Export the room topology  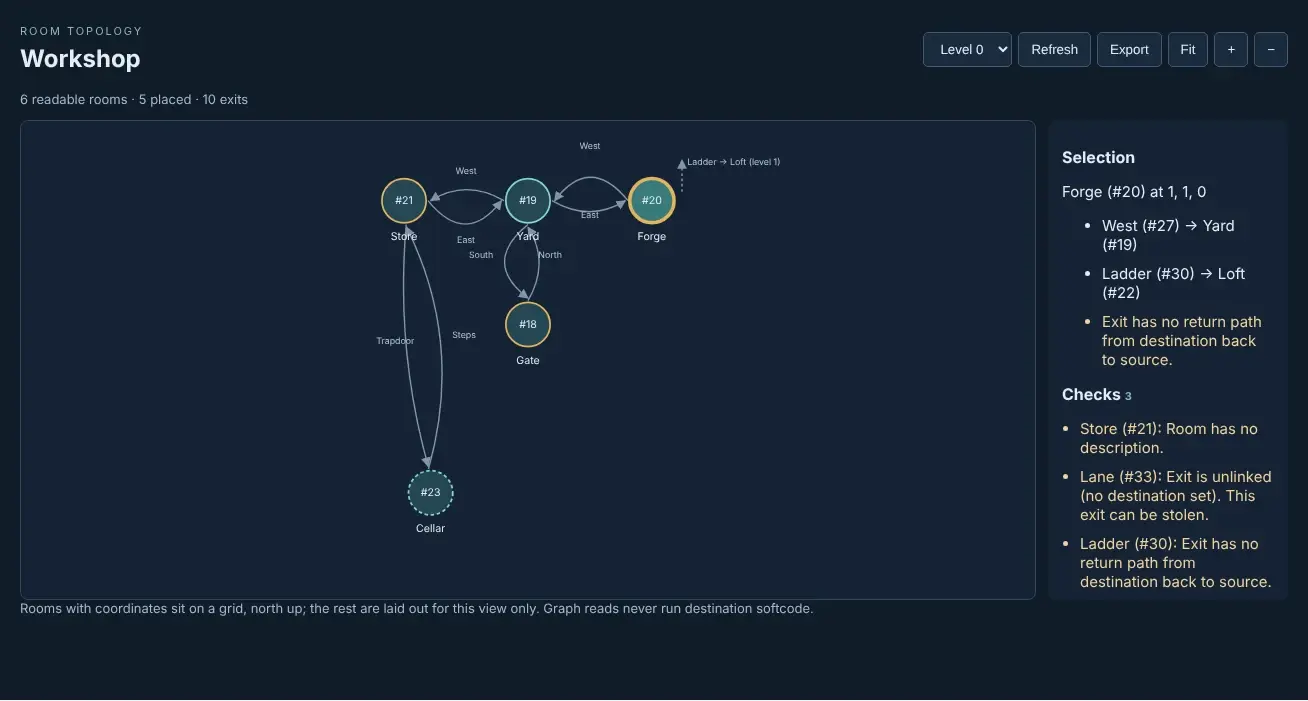[x=1129, y=49]
